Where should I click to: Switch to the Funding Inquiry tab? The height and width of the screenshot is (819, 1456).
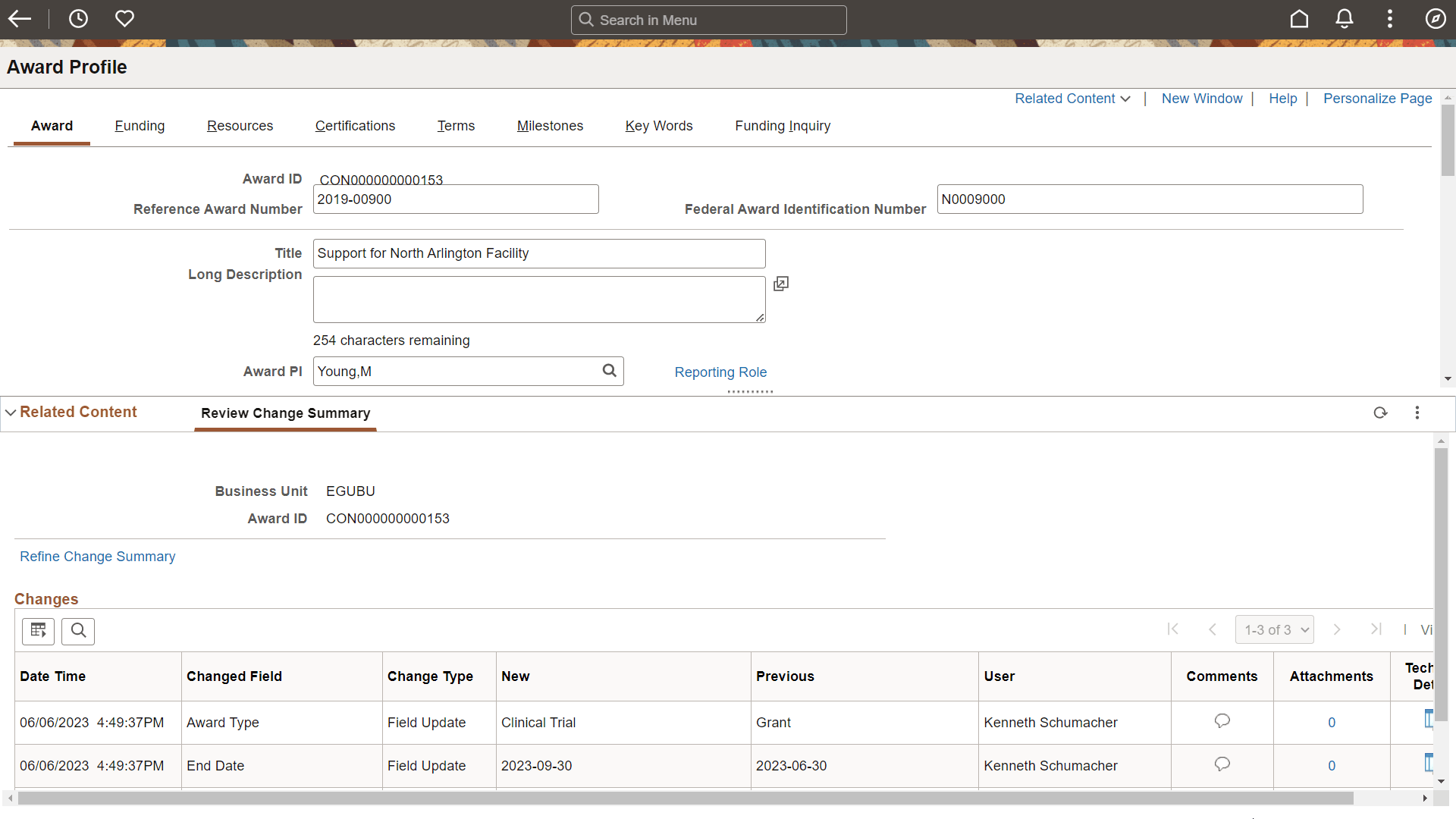(783, 126)
